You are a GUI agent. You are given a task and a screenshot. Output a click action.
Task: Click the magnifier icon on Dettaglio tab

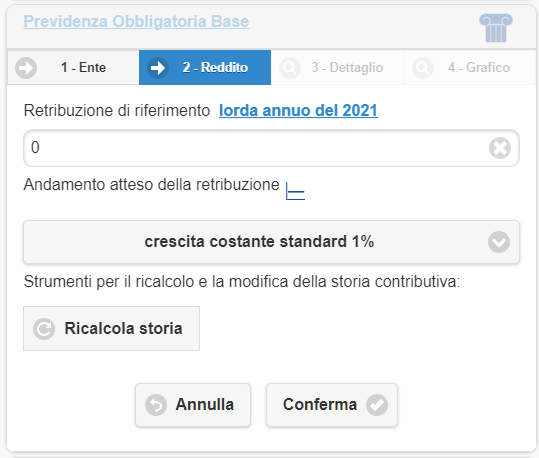tap(290, 68)
